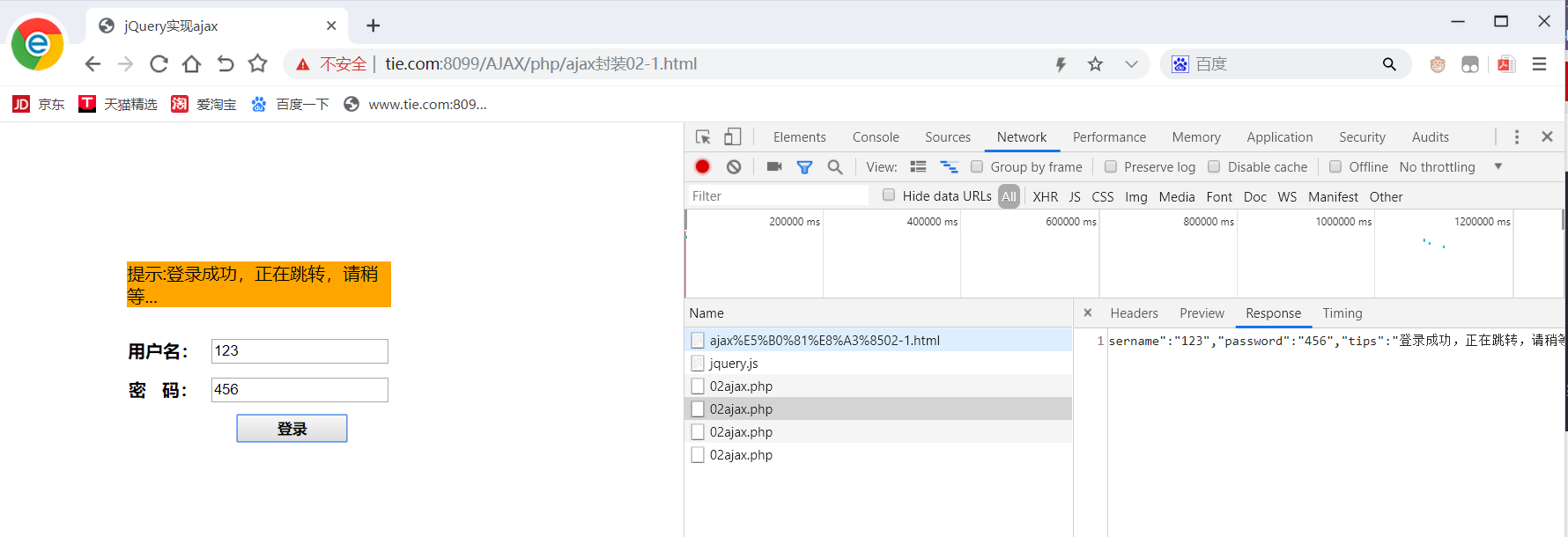Open the browser hamburger menu
Viewport: 1568px width, 537px height.
(1539, 63)
